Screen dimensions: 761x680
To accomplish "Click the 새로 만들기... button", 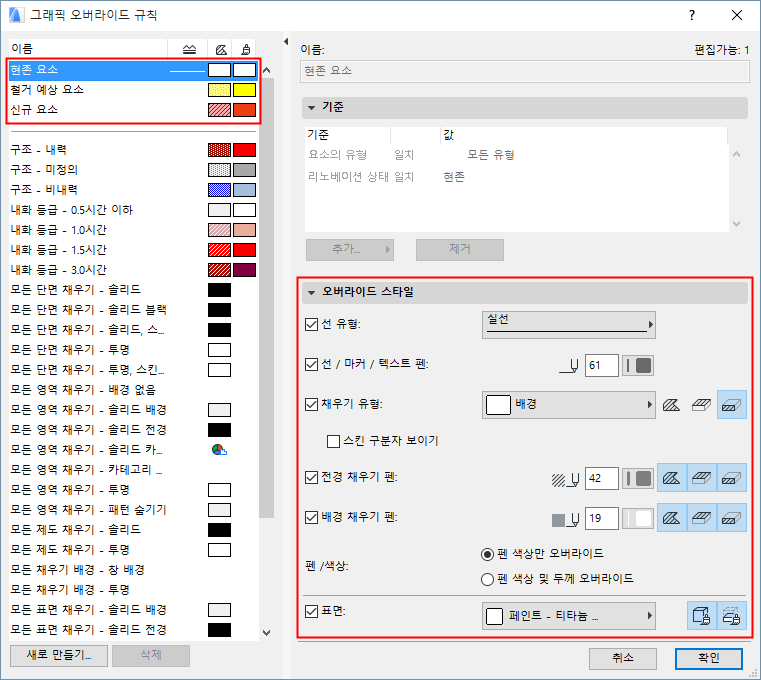I will (x=59, y=655).
